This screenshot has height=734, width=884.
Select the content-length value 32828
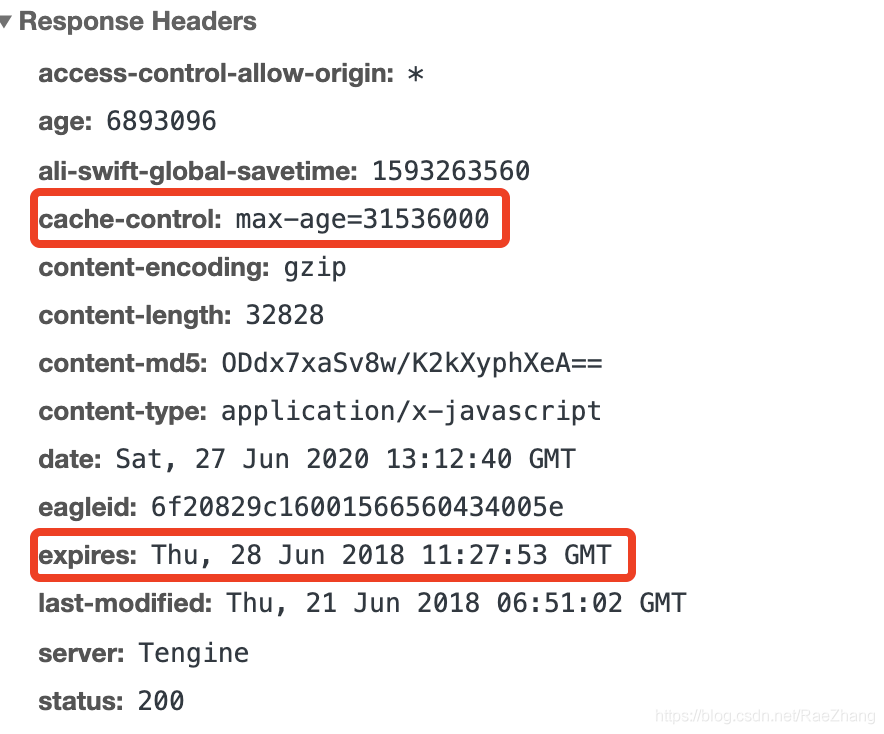285,315
